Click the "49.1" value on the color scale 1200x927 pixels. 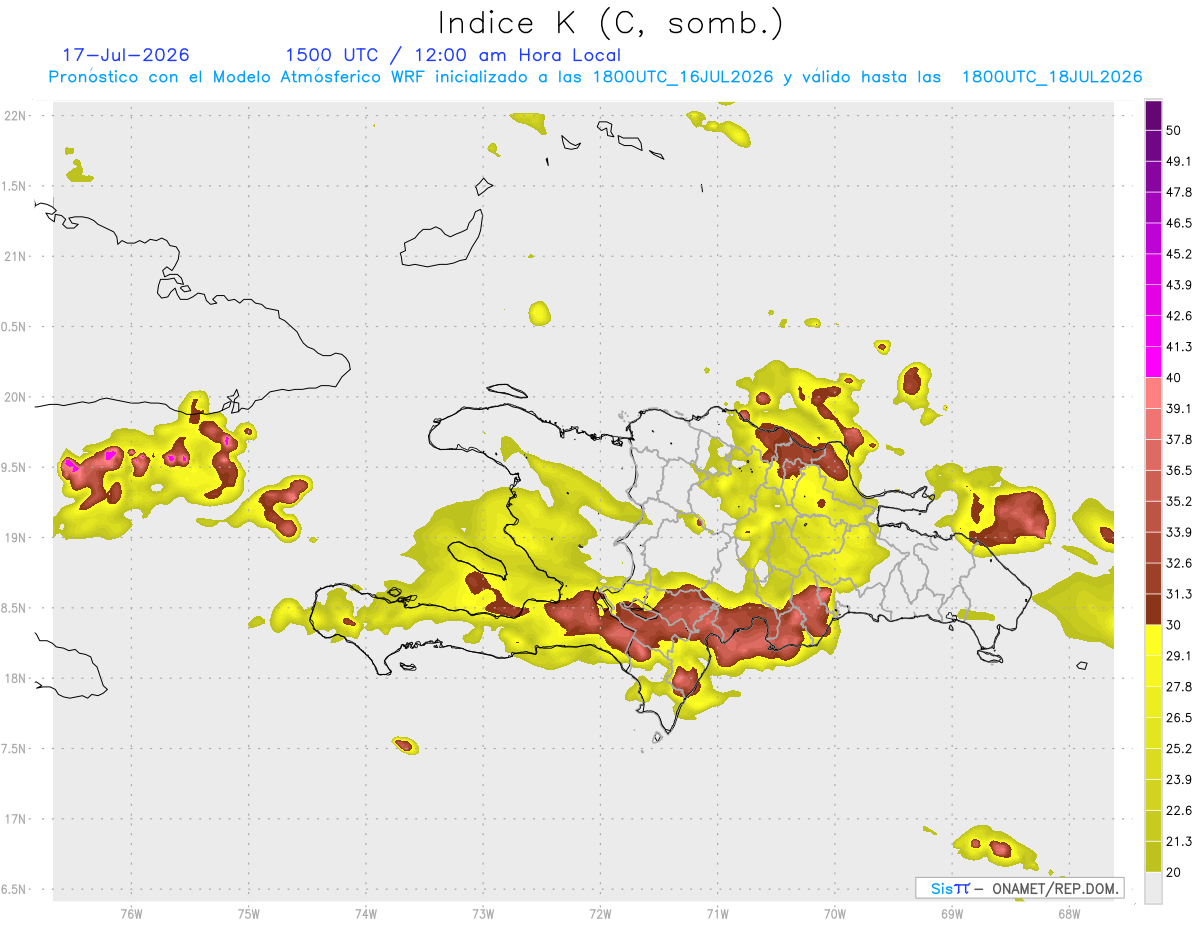1179,161
